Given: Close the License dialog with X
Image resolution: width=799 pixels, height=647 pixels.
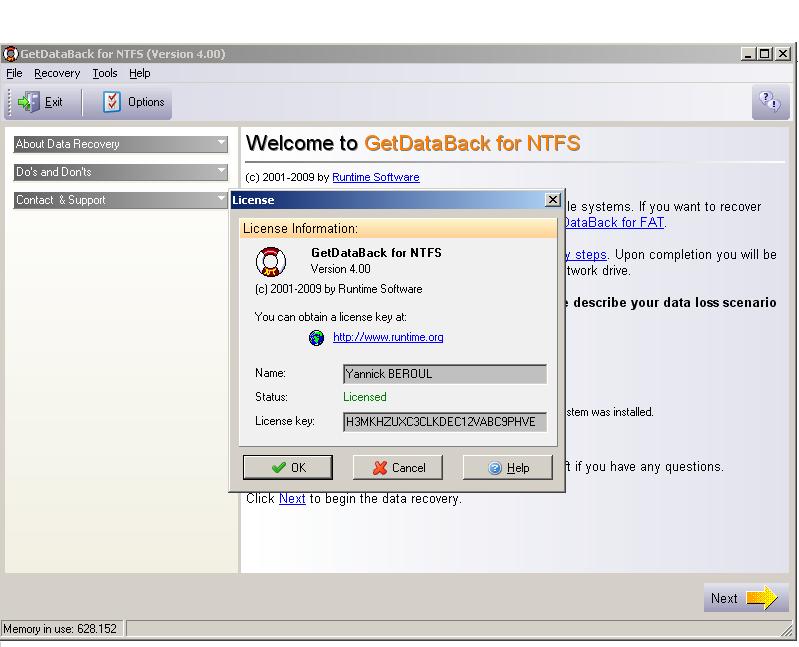Looking at the screenshot, I should [x=553, y=200].
